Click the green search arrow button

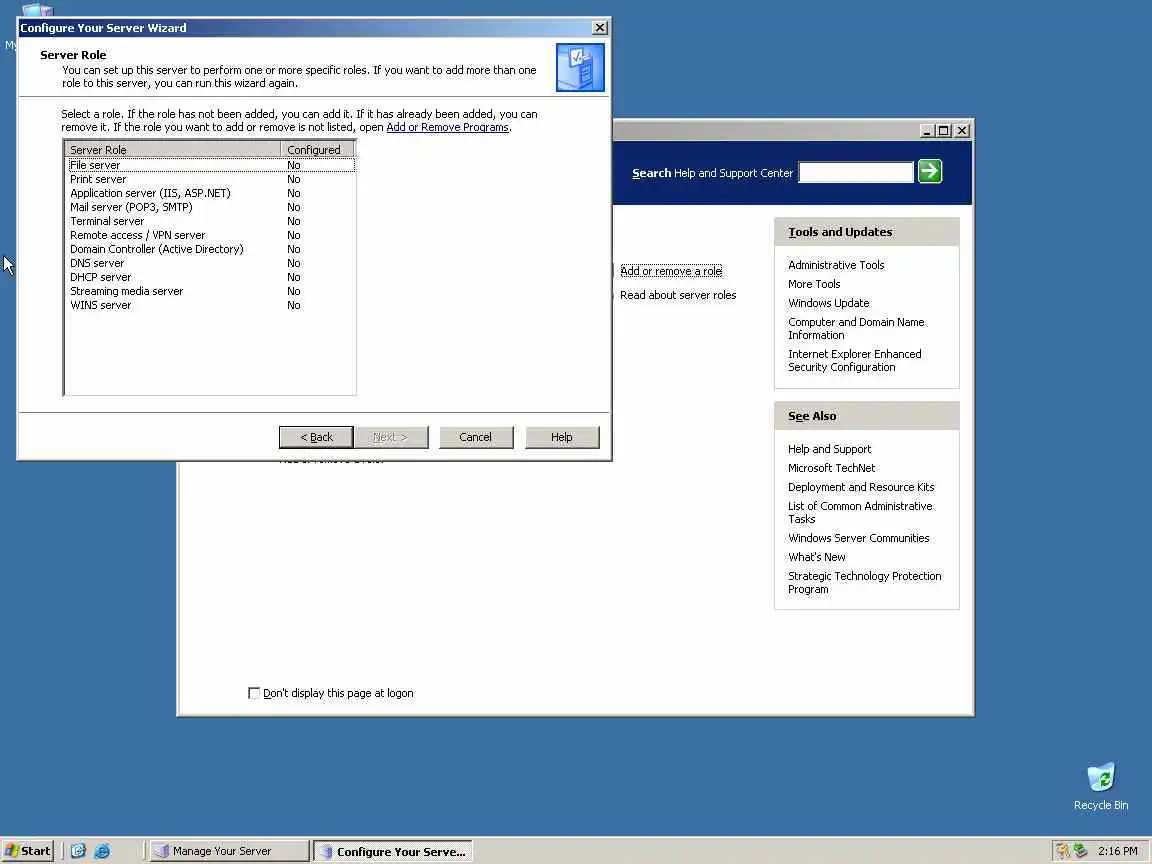point(929,171)
